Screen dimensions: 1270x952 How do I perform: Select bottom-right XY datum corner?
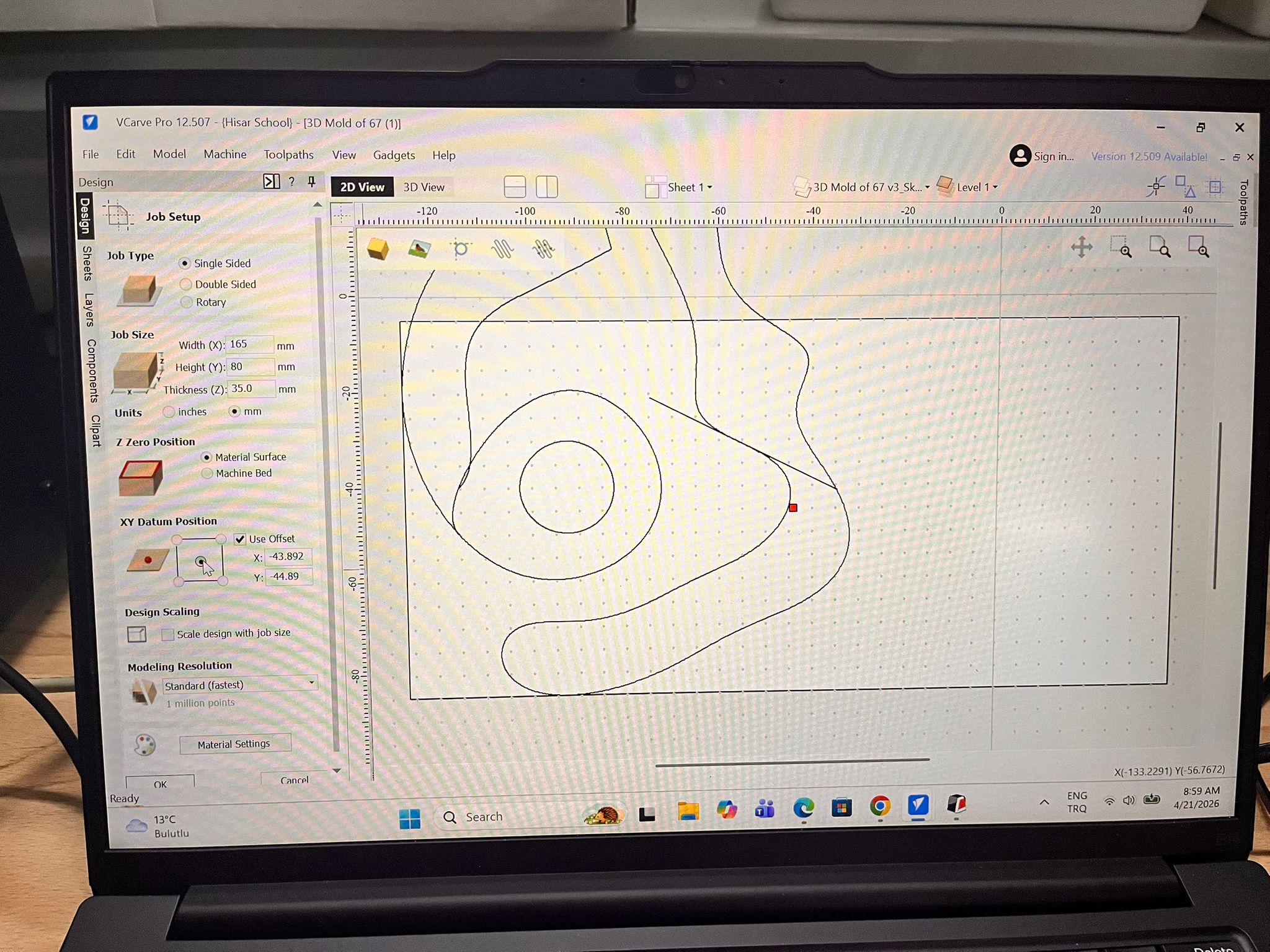[x=223, y=581]
